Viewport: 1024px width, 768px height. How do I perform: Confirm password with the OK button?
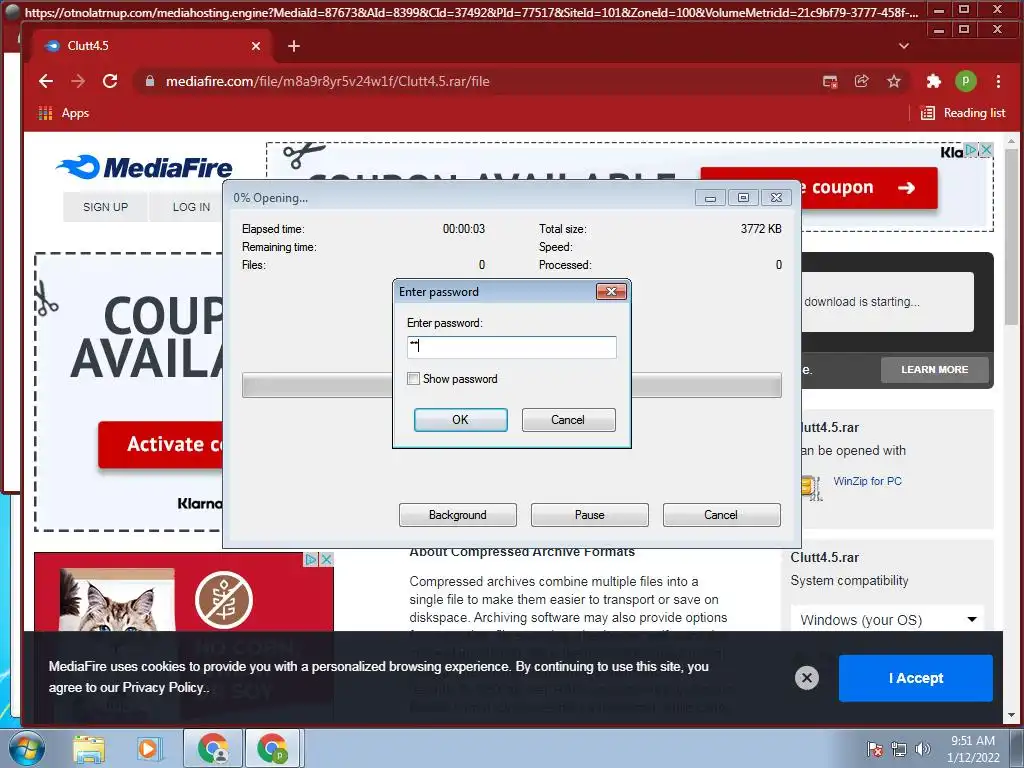[460, 420]
